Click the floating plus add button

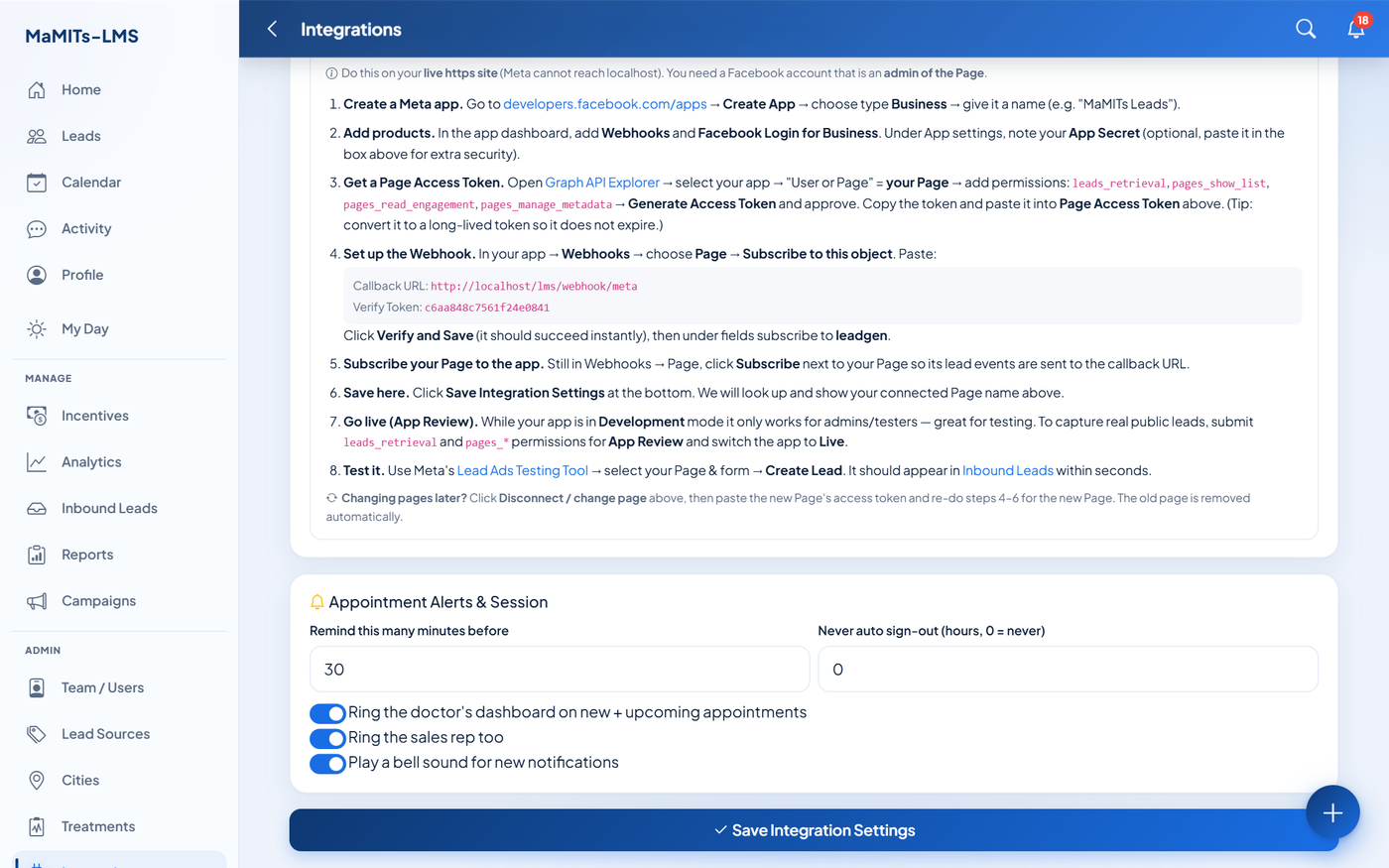[1332, 812]
